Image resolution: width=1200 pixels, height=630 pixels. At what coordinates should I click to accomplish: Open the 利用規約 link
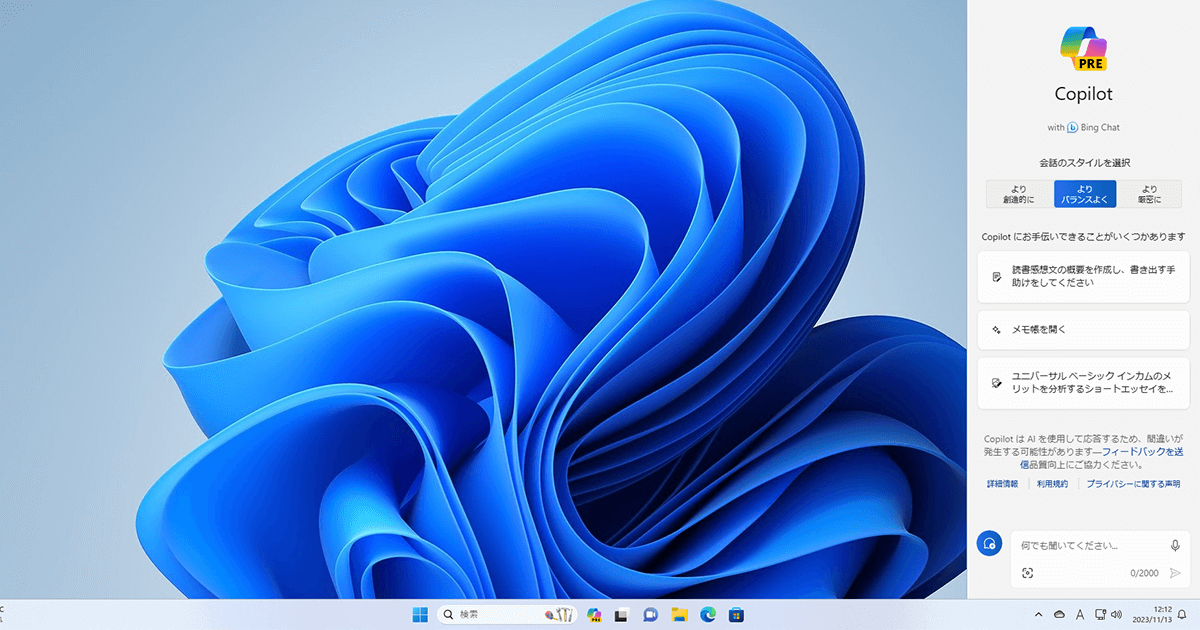pos(1052,484)
